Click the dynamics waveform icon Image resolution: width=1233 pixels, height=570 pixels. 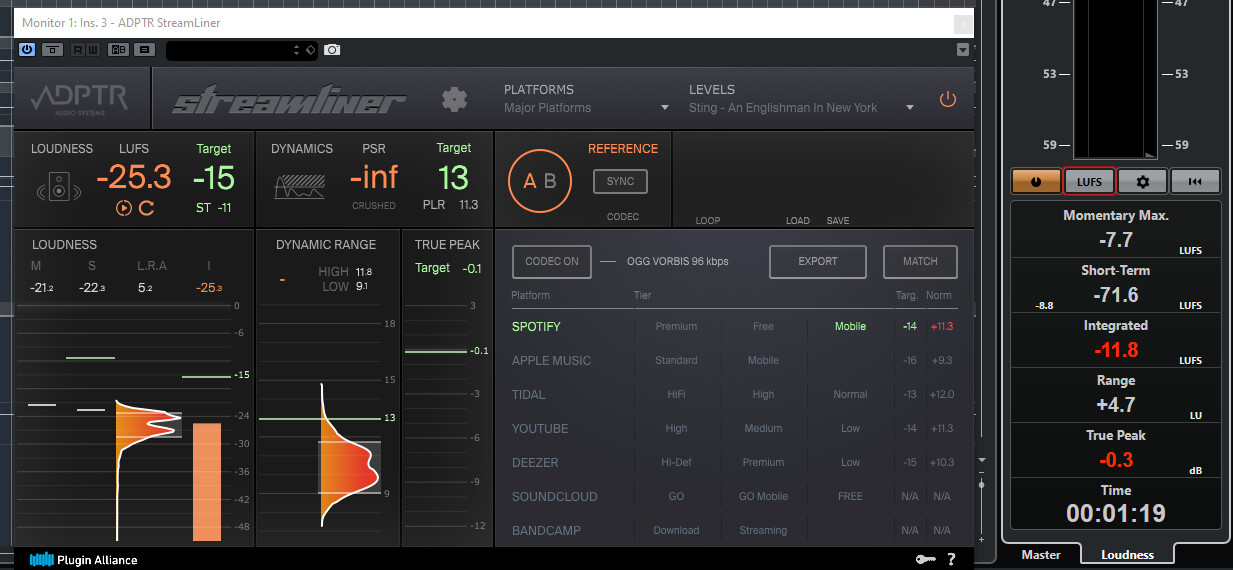[301, 186]
